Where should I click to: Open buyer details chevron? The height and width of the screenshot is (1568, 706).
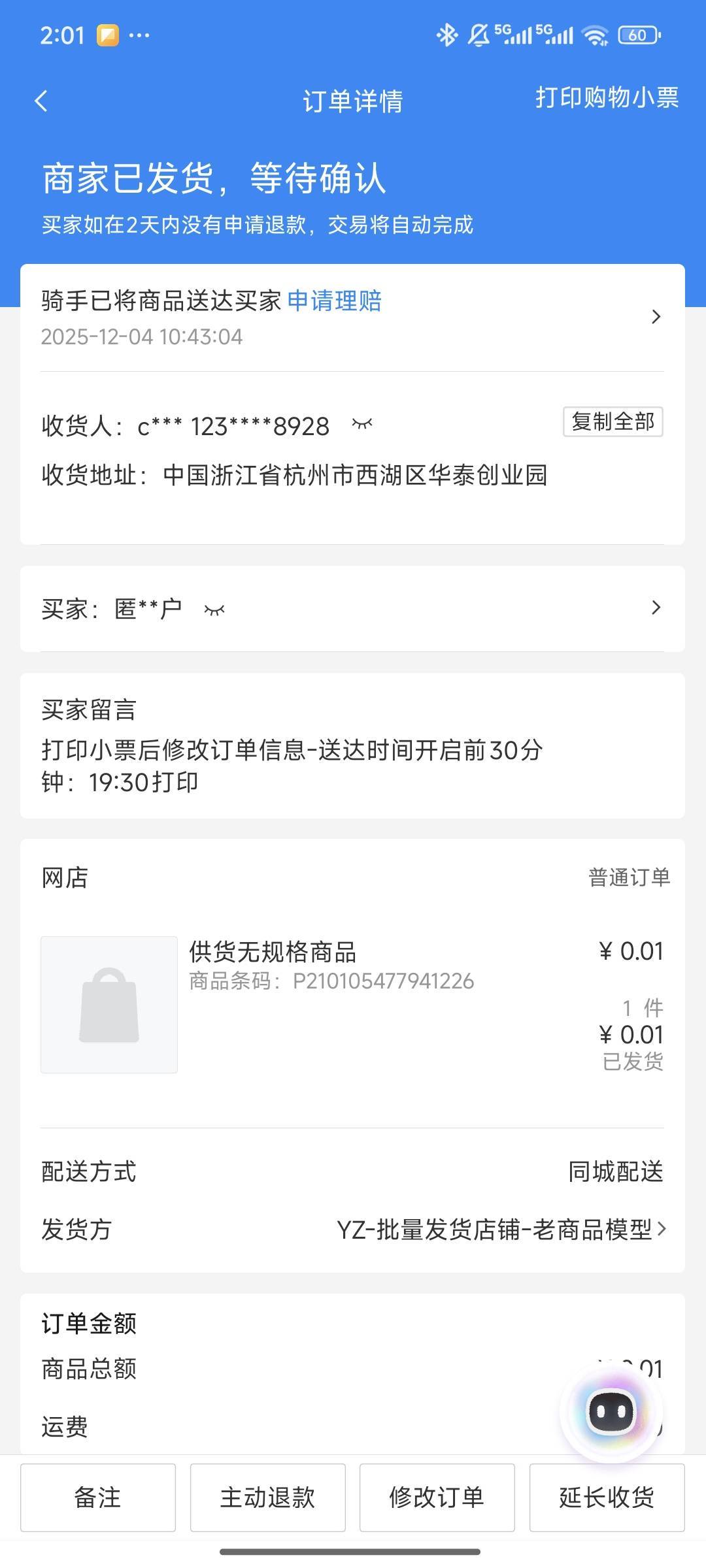point(656,608)
